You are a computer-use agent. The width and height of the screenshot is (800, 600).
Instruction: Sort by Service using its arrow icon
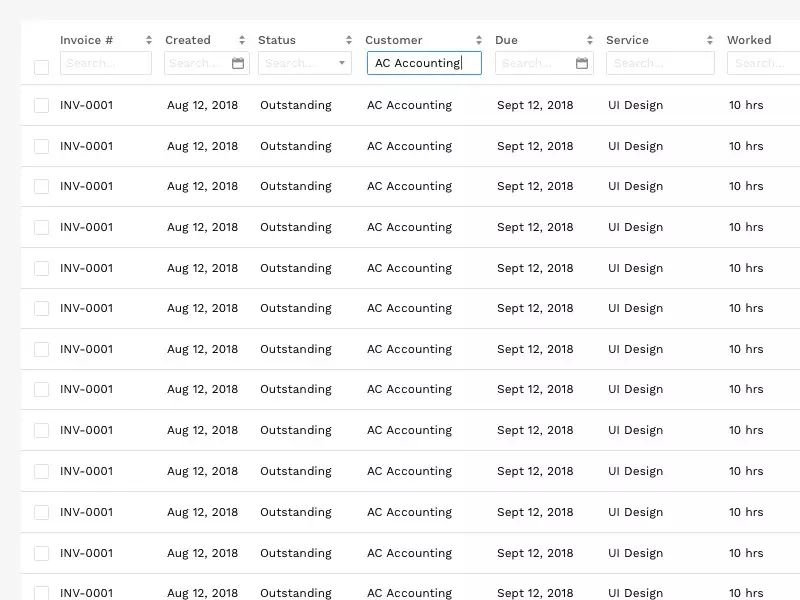pyautogui.click(x=710, y=40)
